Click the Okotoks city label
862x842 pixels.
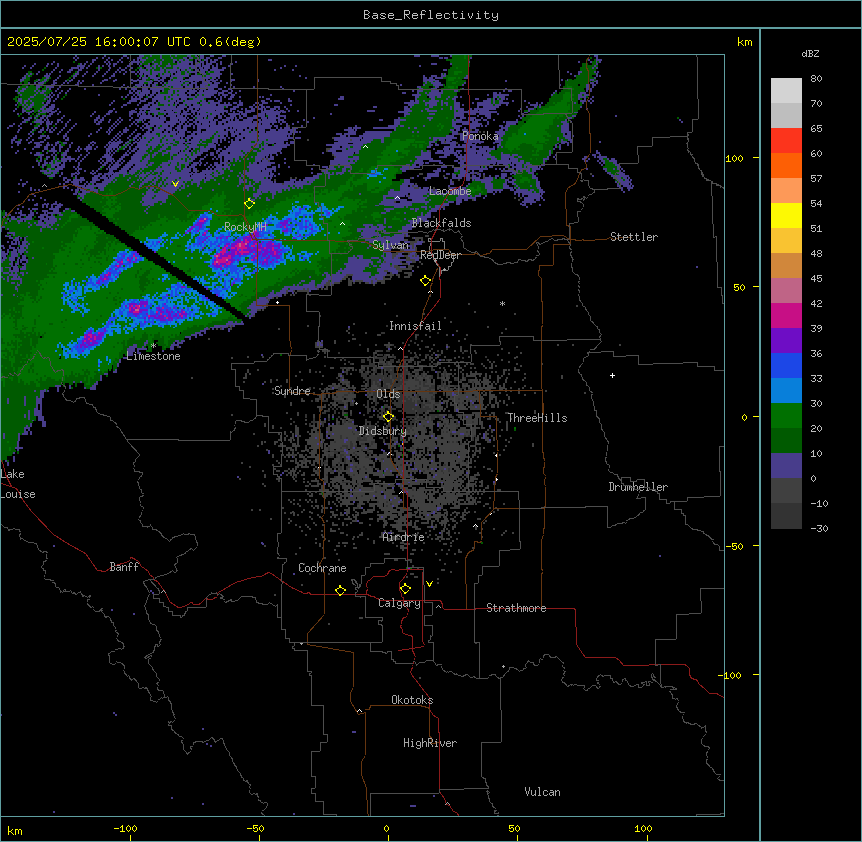click(x=412, y=700)
